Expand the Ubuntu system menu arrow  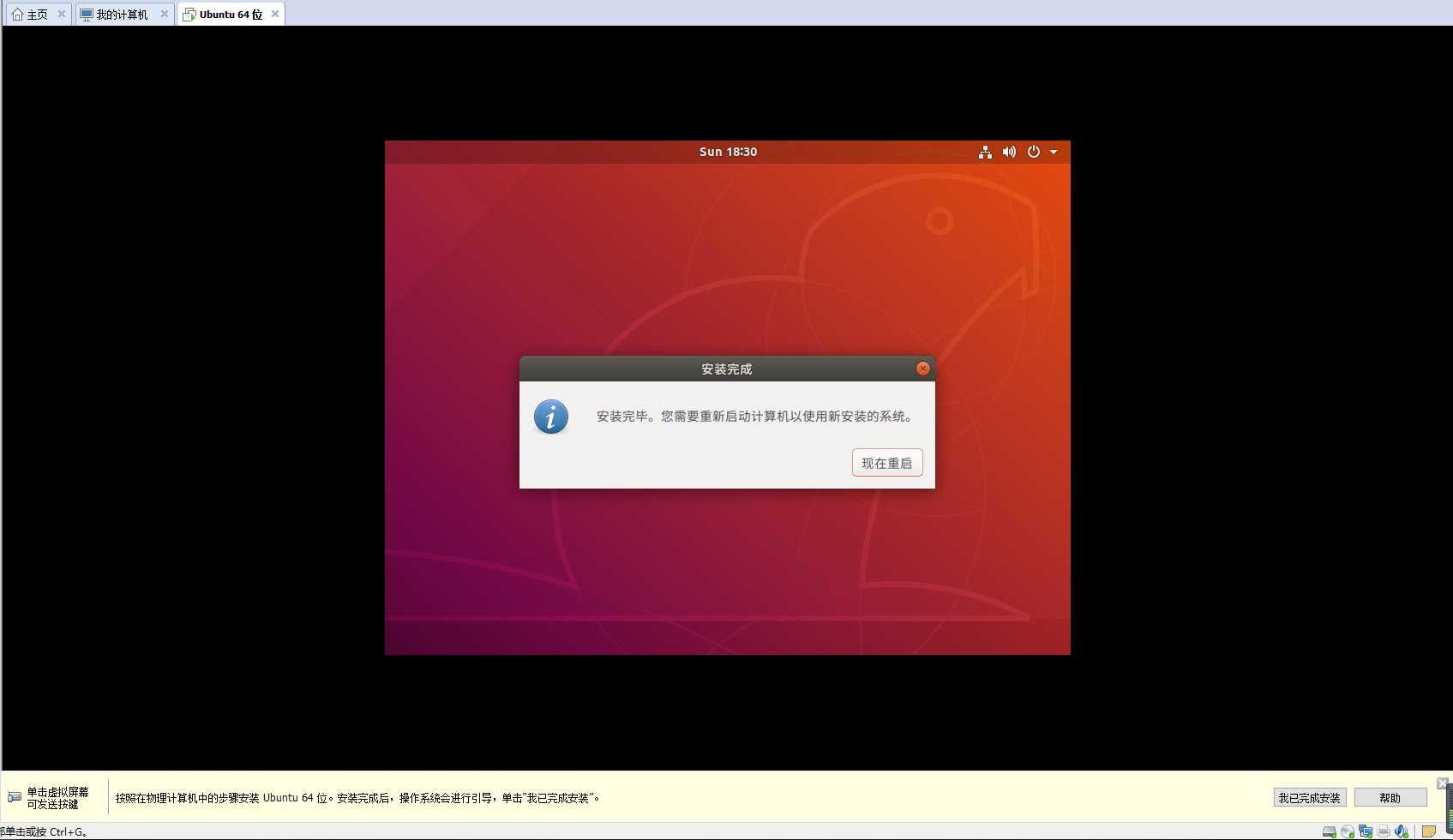click(x=1054, y=152)
